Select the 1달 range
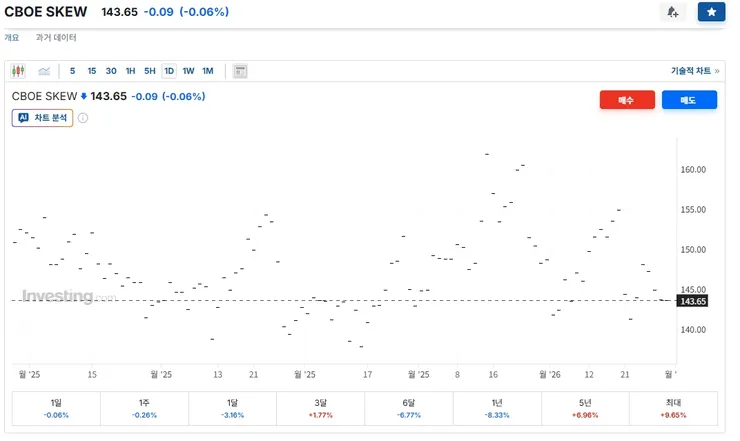Viewport: 740px width, 441px height. [x=233, y=408]
